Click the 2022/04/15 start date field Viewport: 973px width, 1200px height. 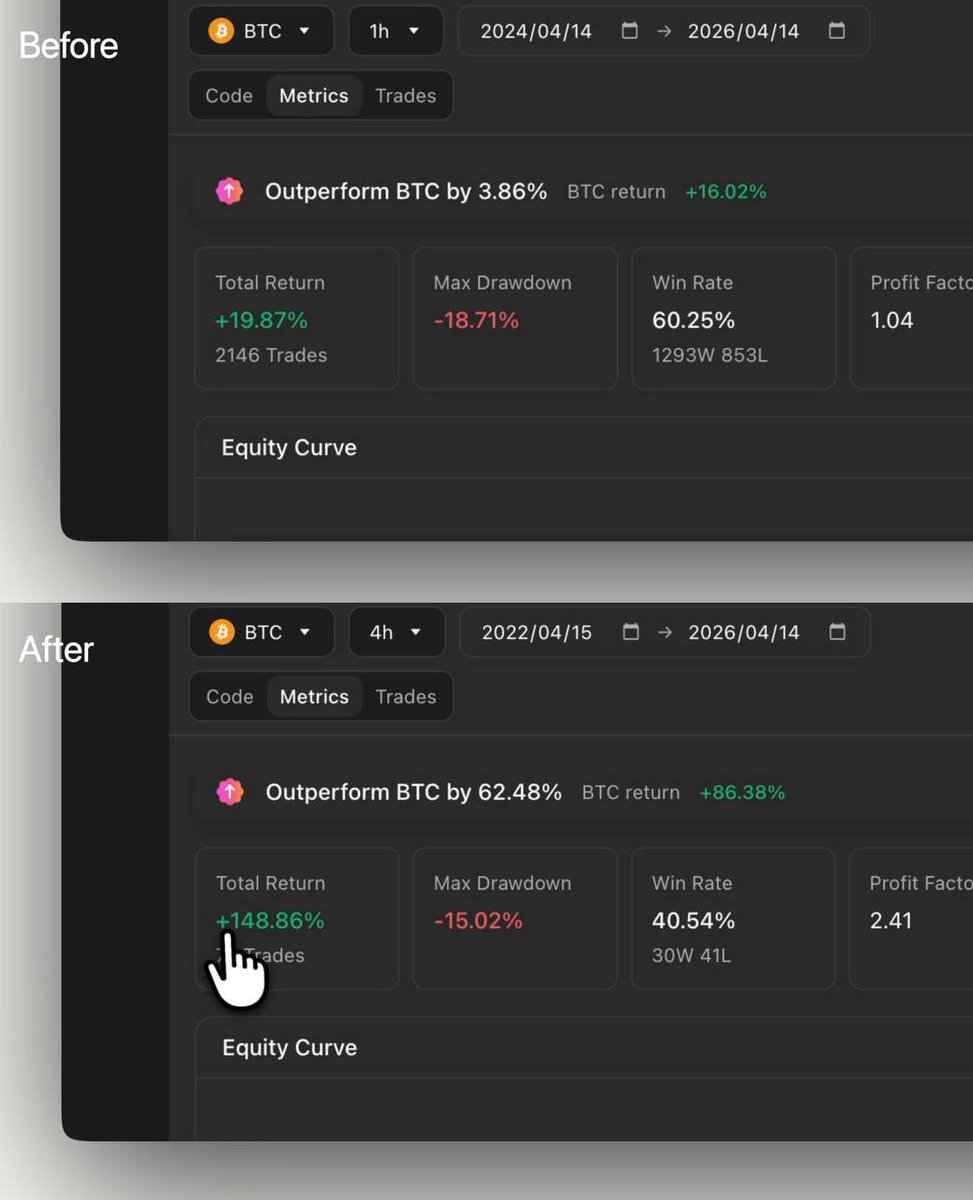(x=537, y=632)
